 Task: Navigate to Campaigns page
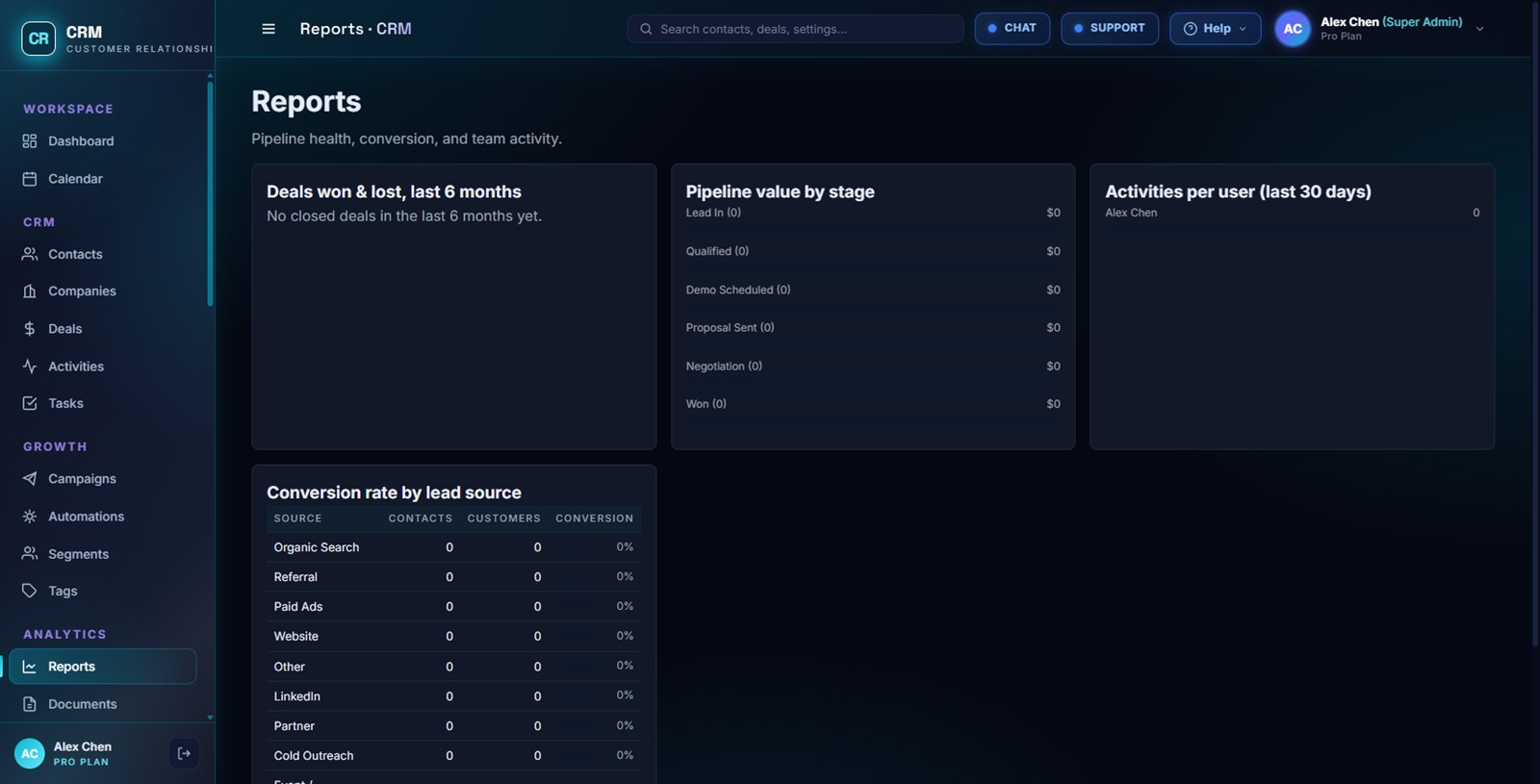(x=103, y=479)
